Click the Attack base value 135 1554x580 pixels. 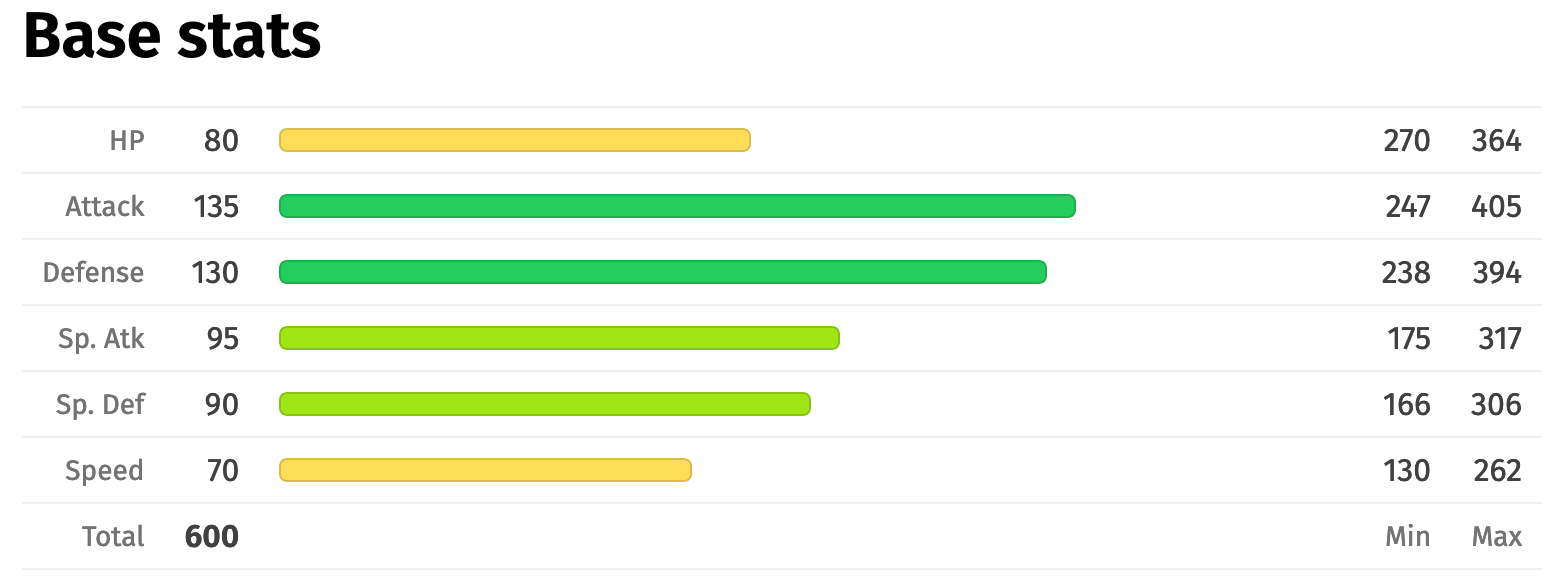[x=217, y=207]
